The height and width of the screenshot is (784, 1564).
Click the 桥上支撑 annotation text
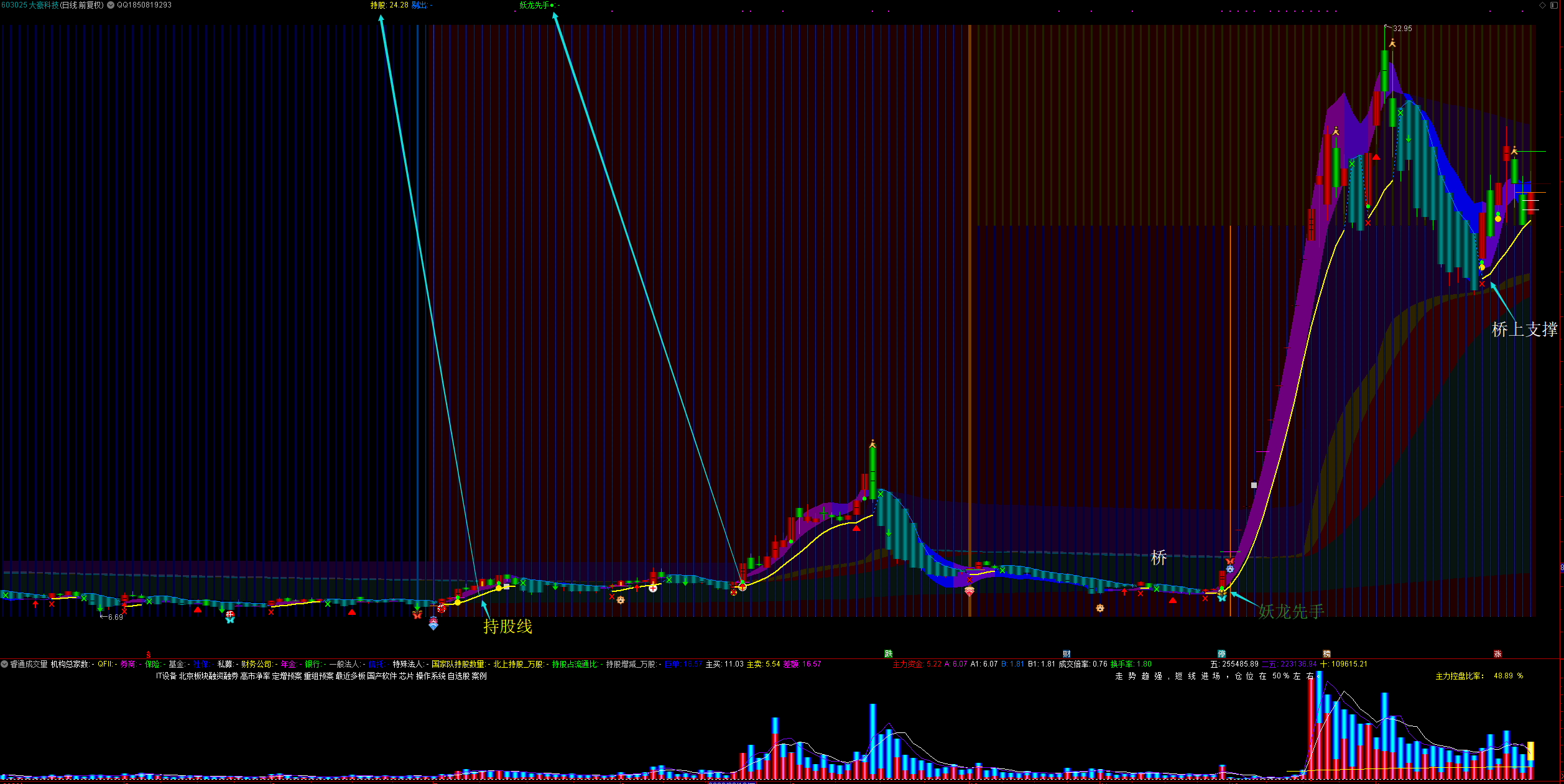[1524, 330]
